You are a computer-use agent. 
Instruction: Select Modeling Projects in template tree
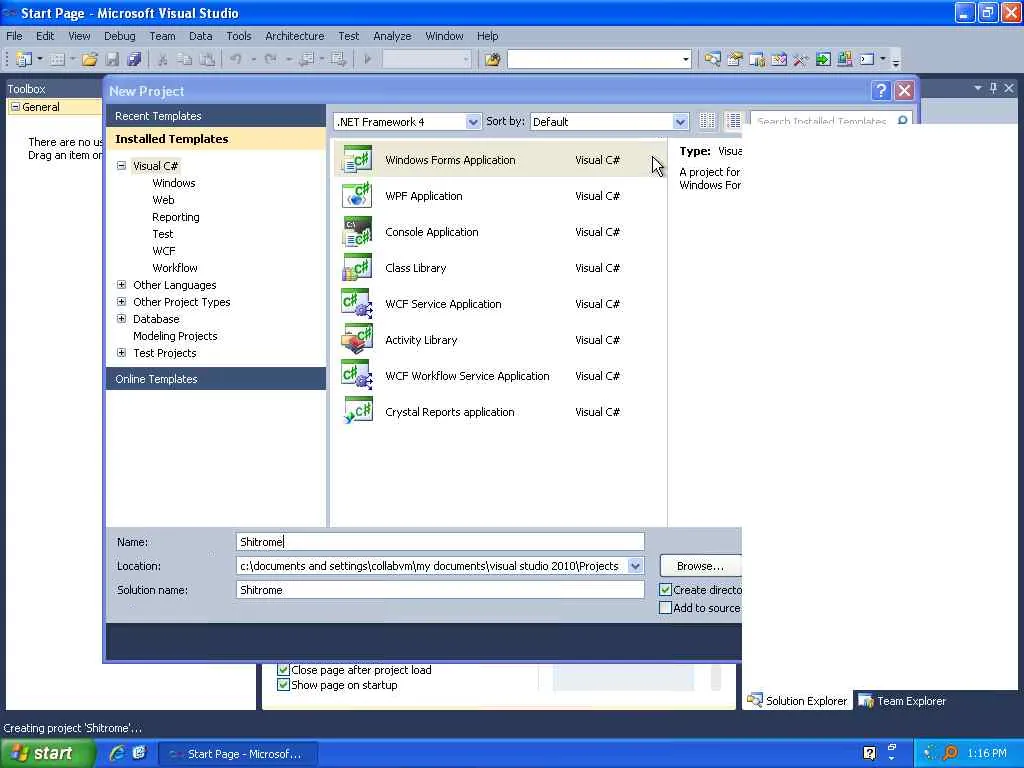tap(175, 336)
